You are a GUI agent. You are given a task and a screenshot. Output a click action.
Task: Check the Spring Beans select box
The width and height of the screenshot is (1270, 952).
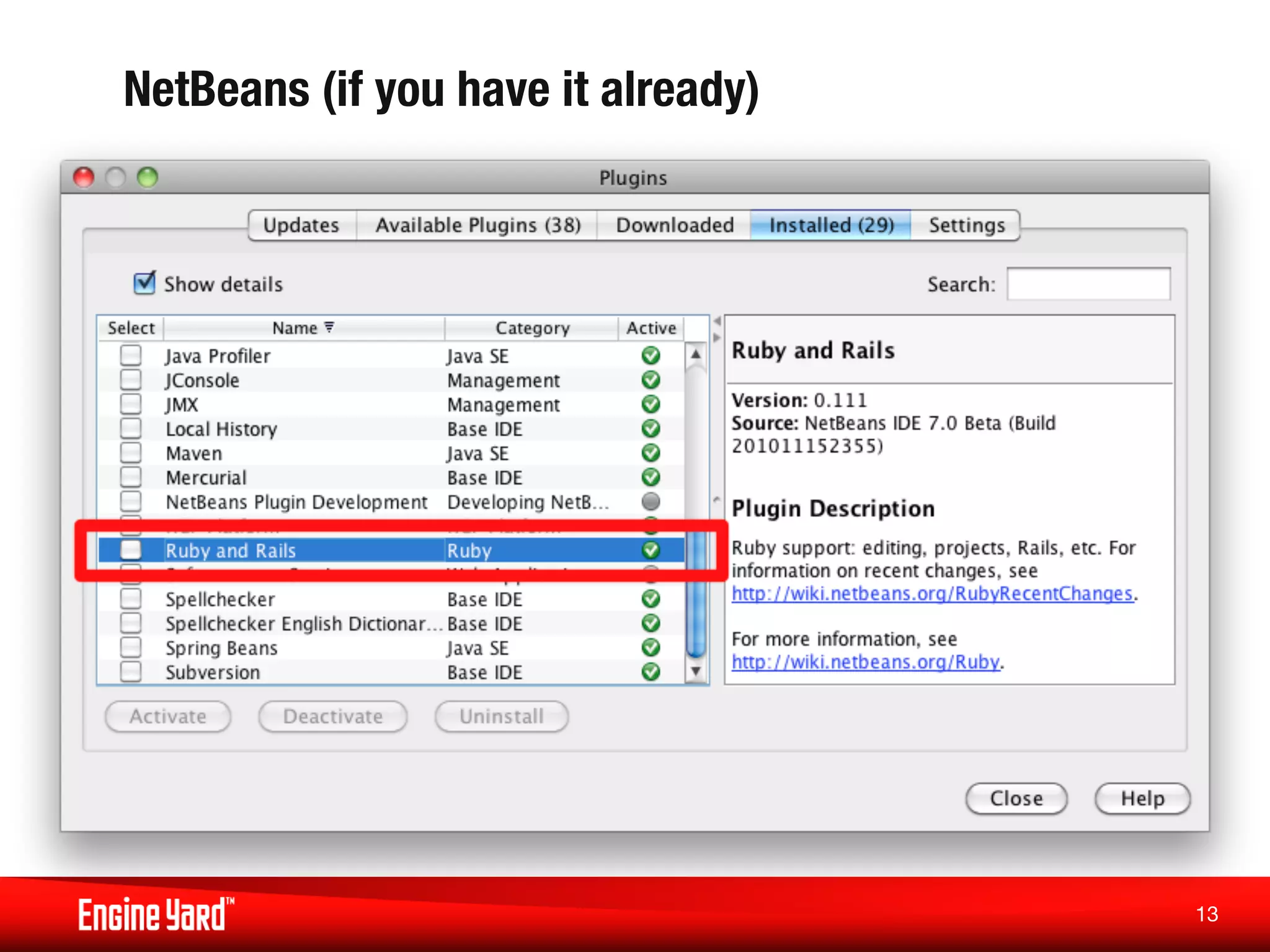(x=131, y=647)
